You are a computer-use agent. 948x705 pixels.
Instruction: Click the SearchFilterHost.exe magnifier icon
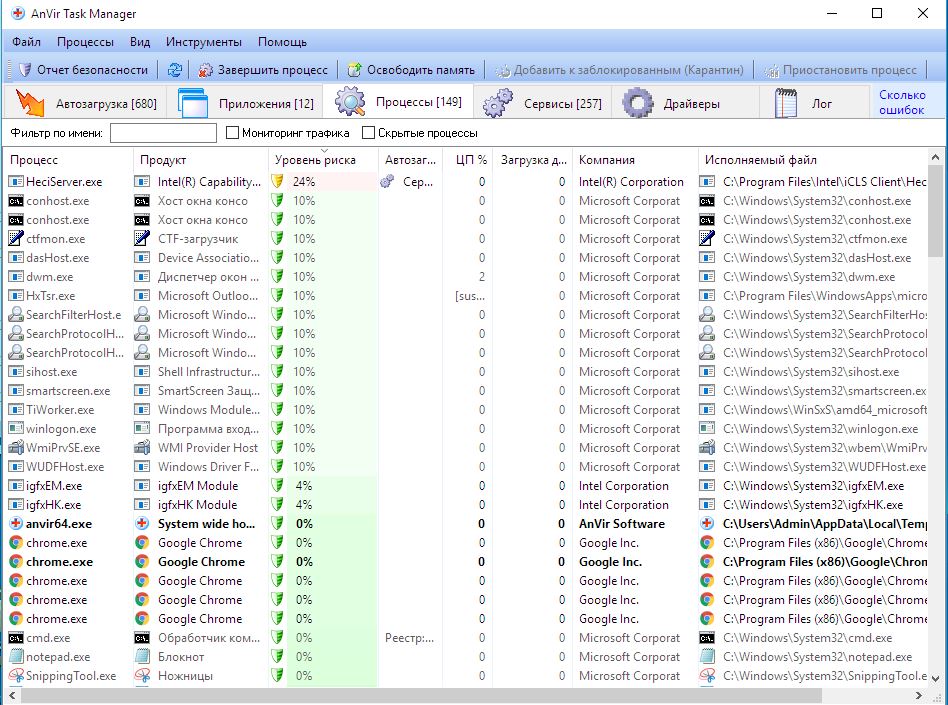pos(16,314)
